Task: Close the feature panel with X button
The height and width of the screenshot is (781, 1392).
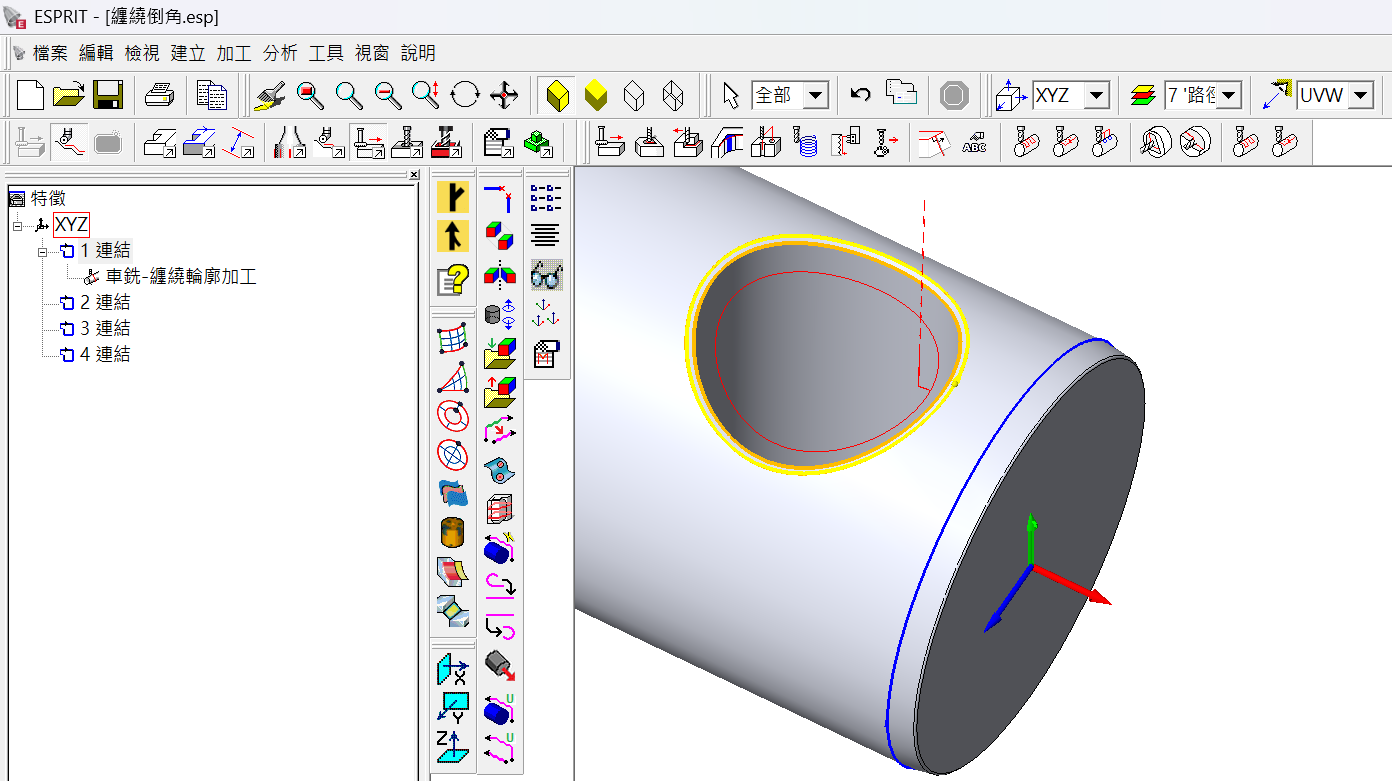Action: coord(414,175)
